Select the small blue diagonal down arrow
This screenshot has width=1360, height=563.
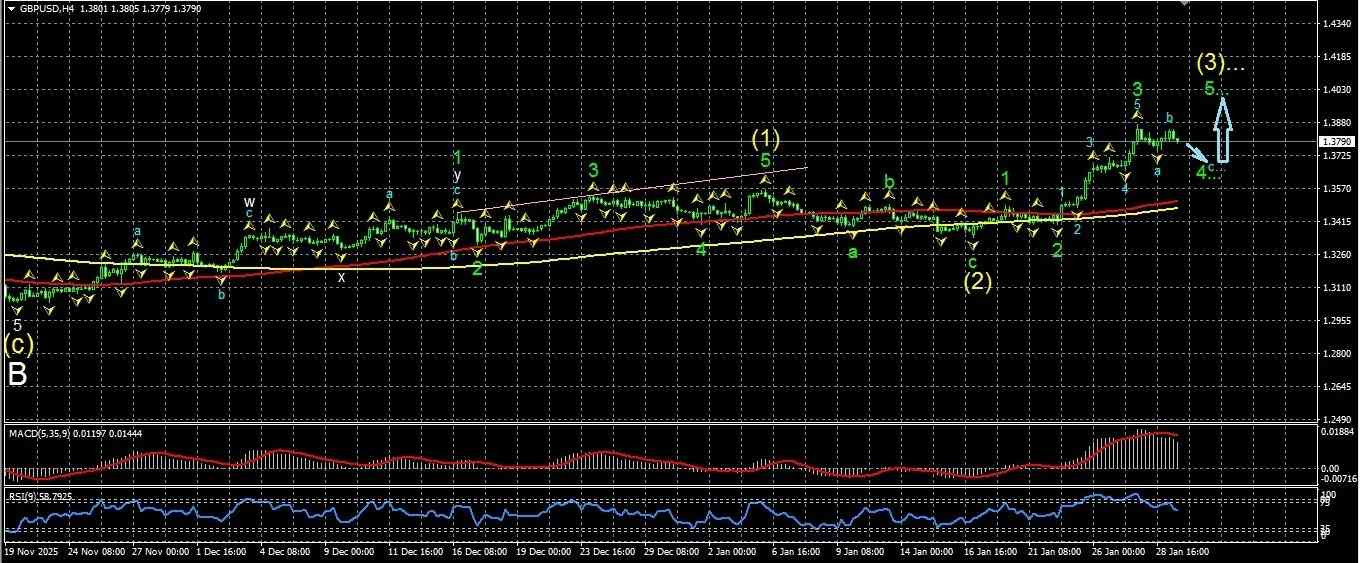coord(1196,151)
